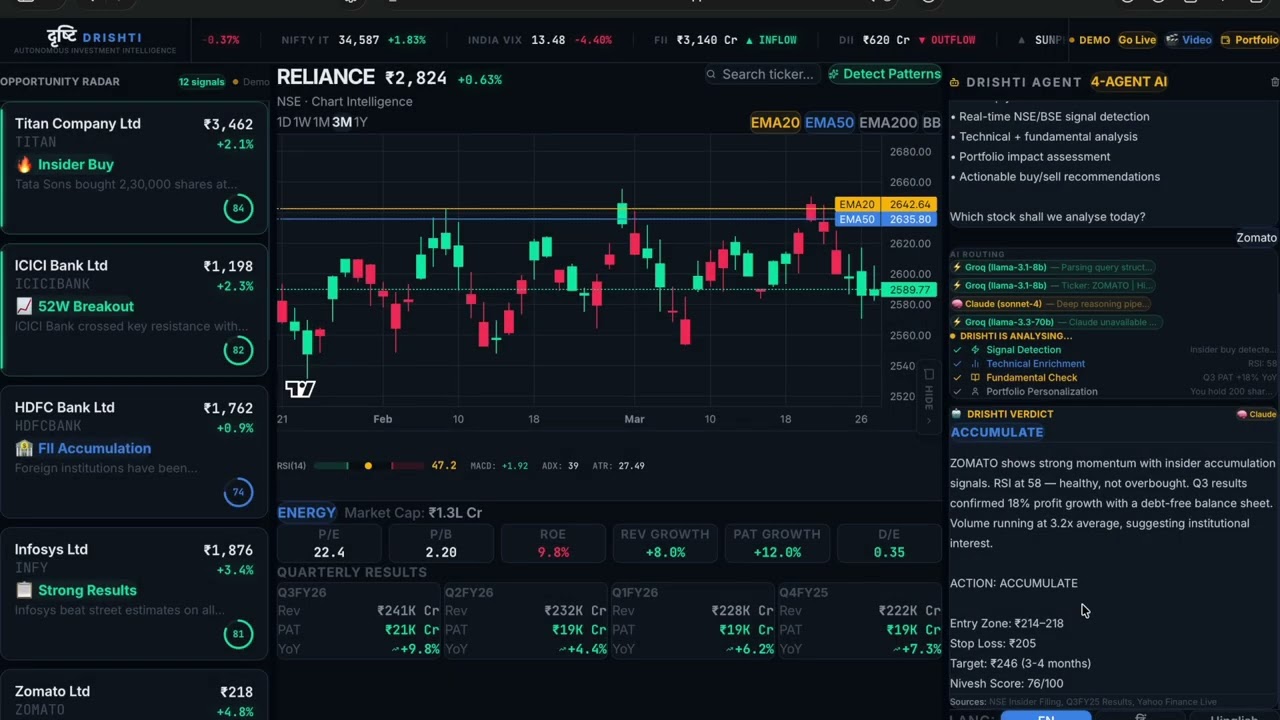Open the Zomato Ltd card
1280x720 pixels.
134,695
